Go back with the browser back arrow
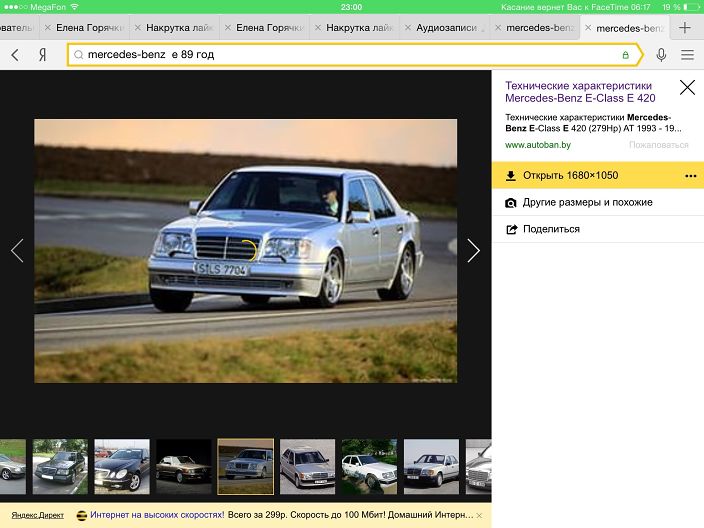704x528 pixels. tap(15, 55)
